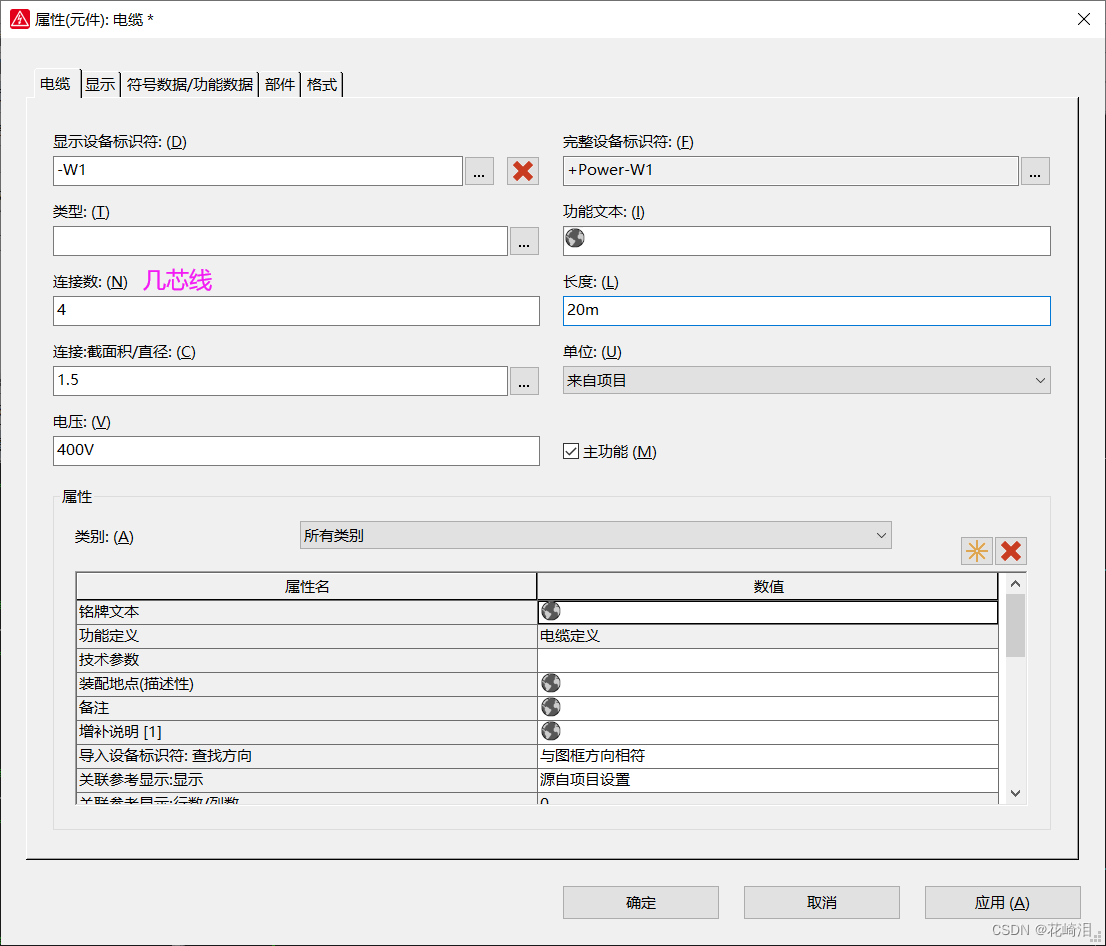Click the new property star icon
Screen dimensions: 1106x946
(976, 551)
